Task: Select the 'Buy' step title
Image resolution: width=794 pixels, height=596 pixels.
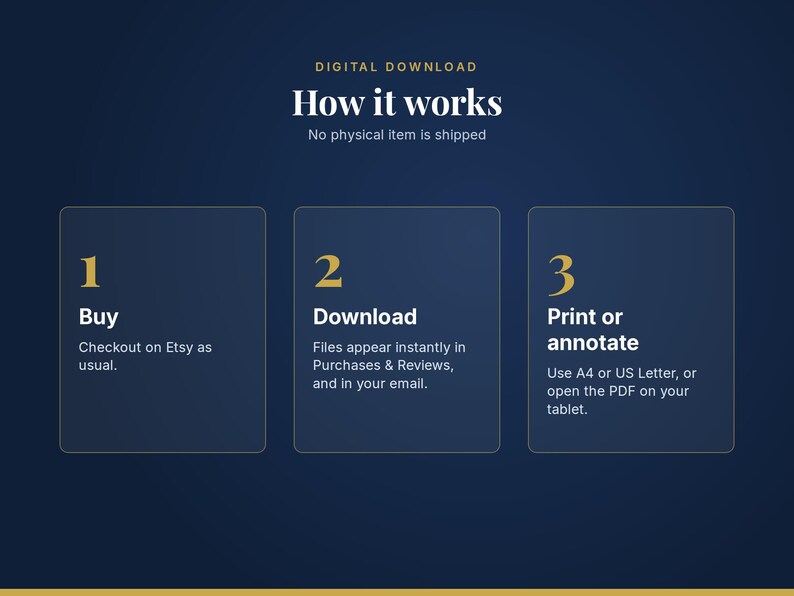Action: tap(99, 317)
